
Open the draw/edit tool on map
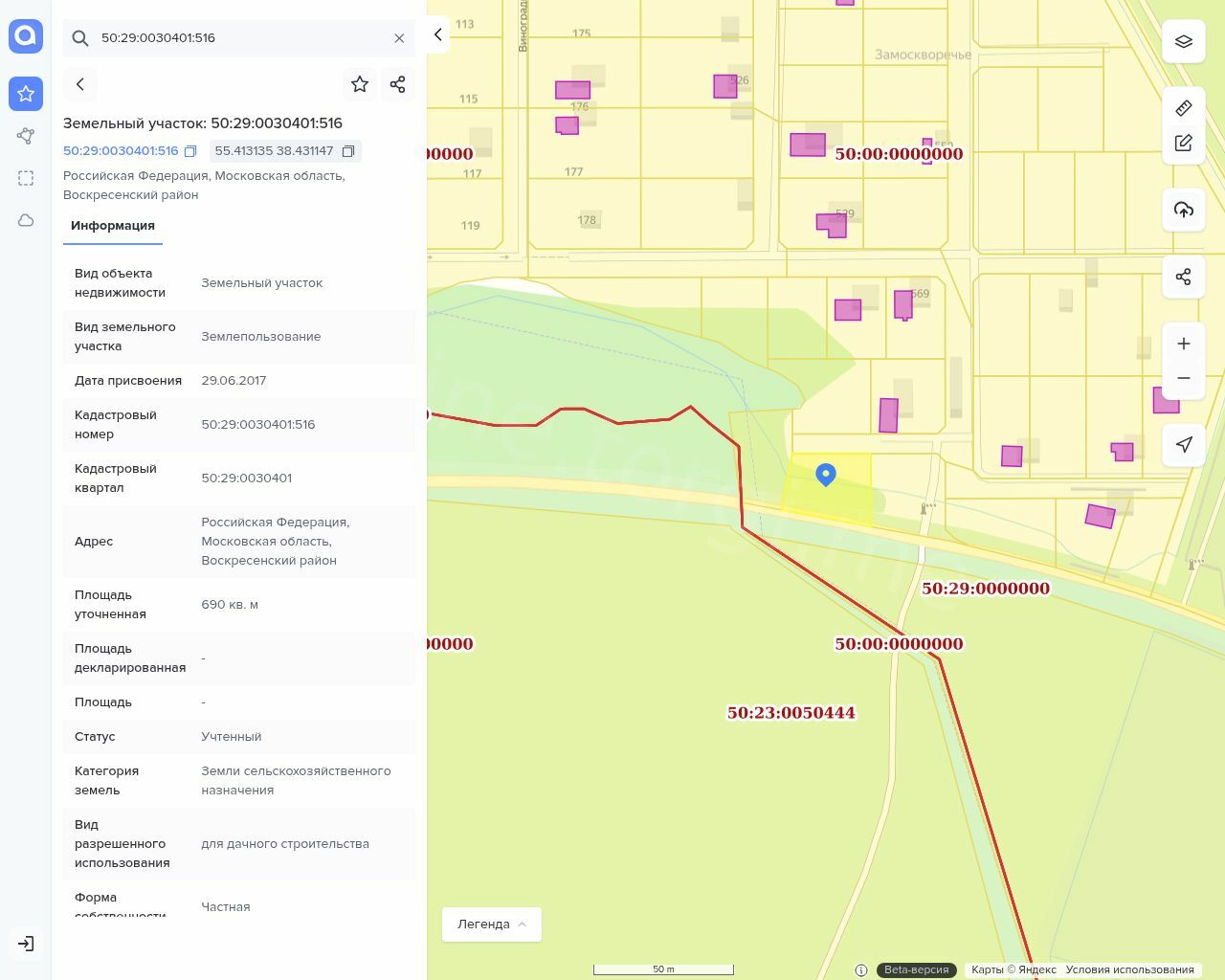(x=1183, y=144)
